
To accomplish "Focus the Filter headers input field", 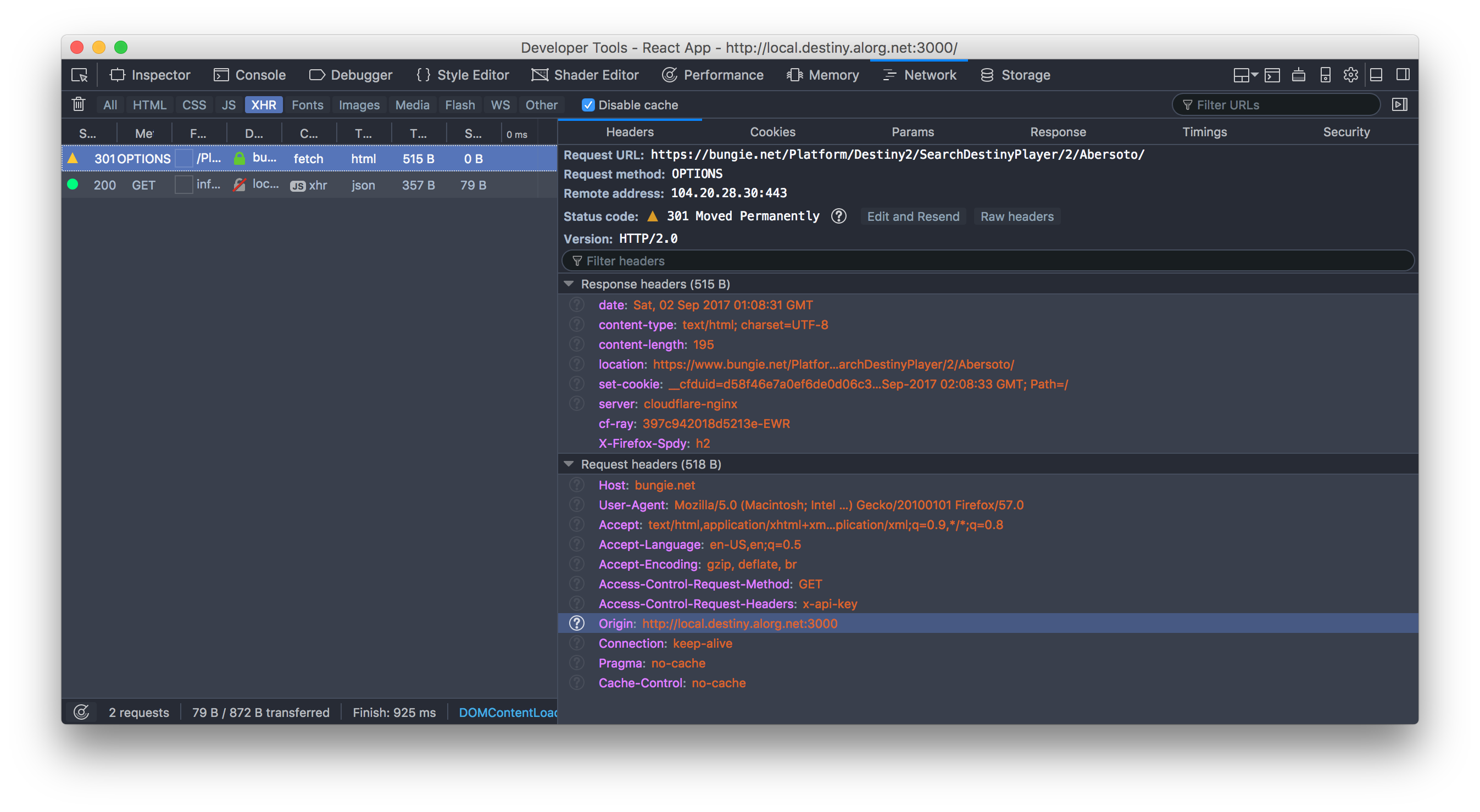I will (987, 261).
